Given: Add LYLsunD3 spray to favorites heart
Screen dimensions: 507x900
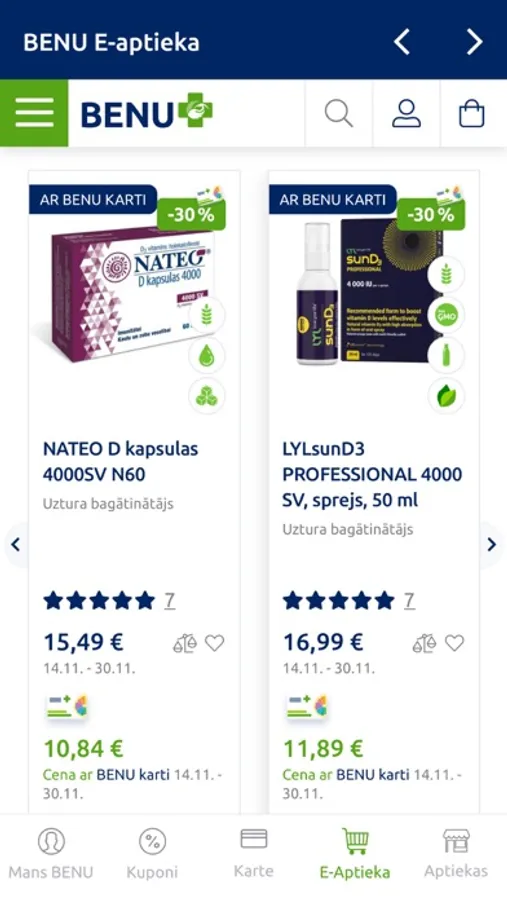Looking at the screenshot, I should click(x=454, y=643).
